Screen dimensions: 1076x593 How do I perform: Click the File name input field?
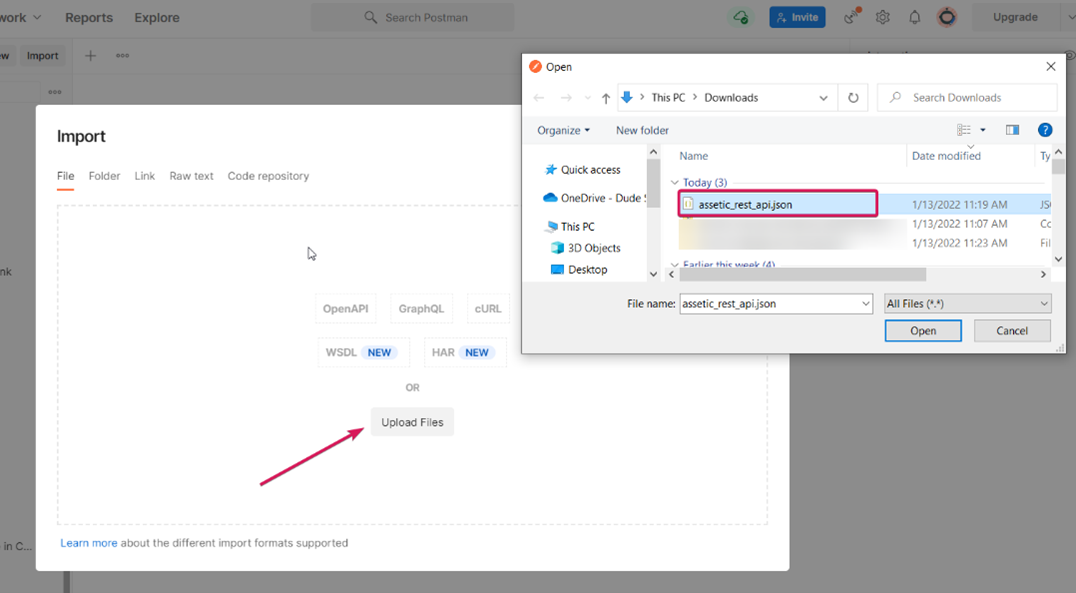point(769,303)
